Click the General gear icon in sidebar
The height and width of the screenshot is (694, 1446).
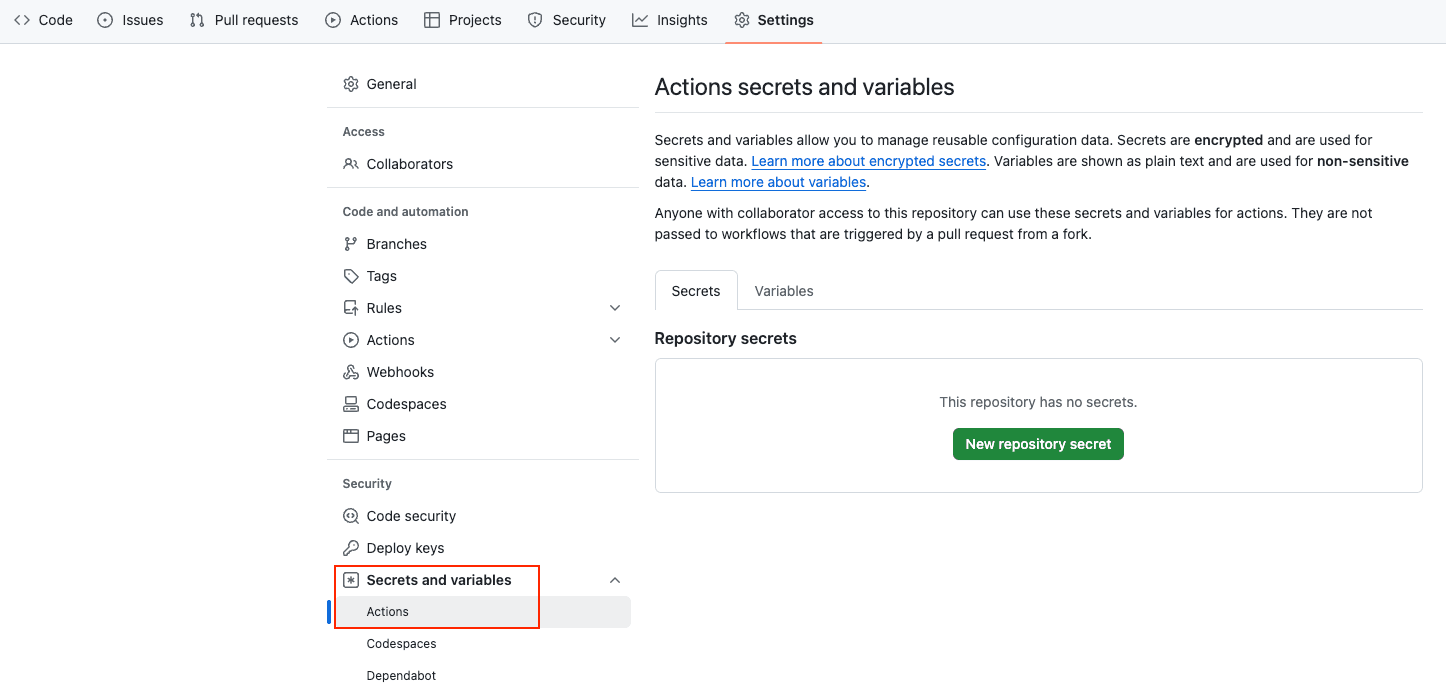click(x=351, y=84)
